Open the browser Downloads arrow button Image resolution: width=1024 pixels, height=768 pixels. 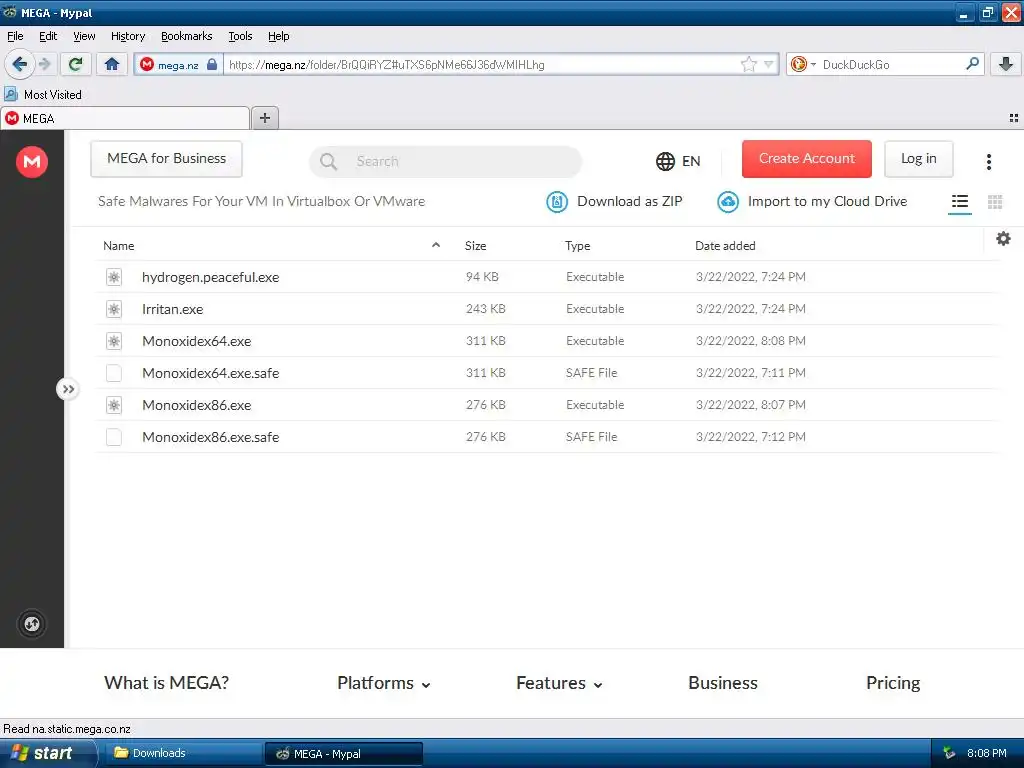[1006, 64]
